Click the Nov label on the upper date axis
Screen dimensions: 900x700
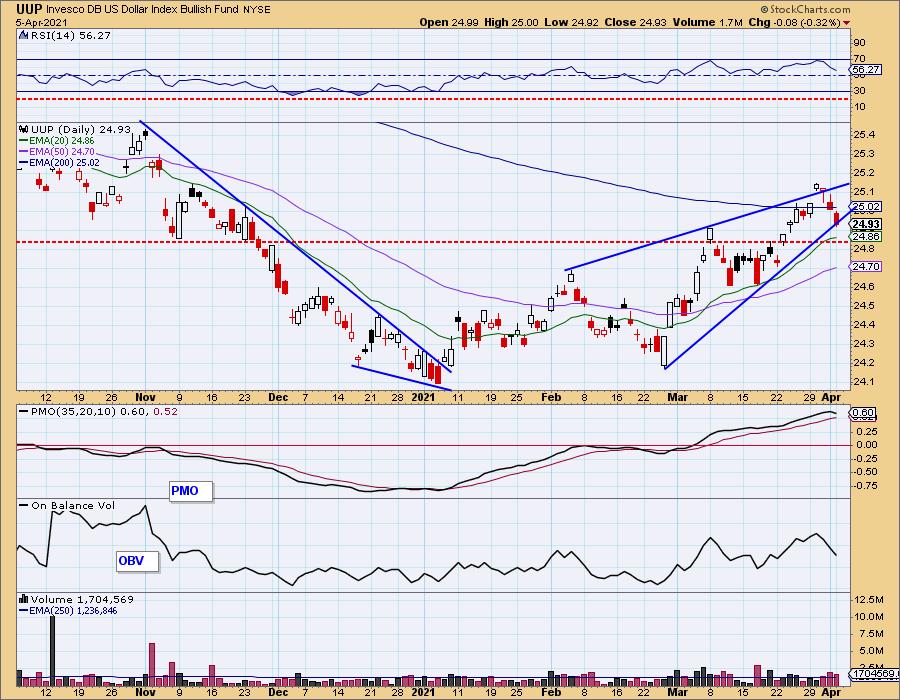click(x=146, y=397)
